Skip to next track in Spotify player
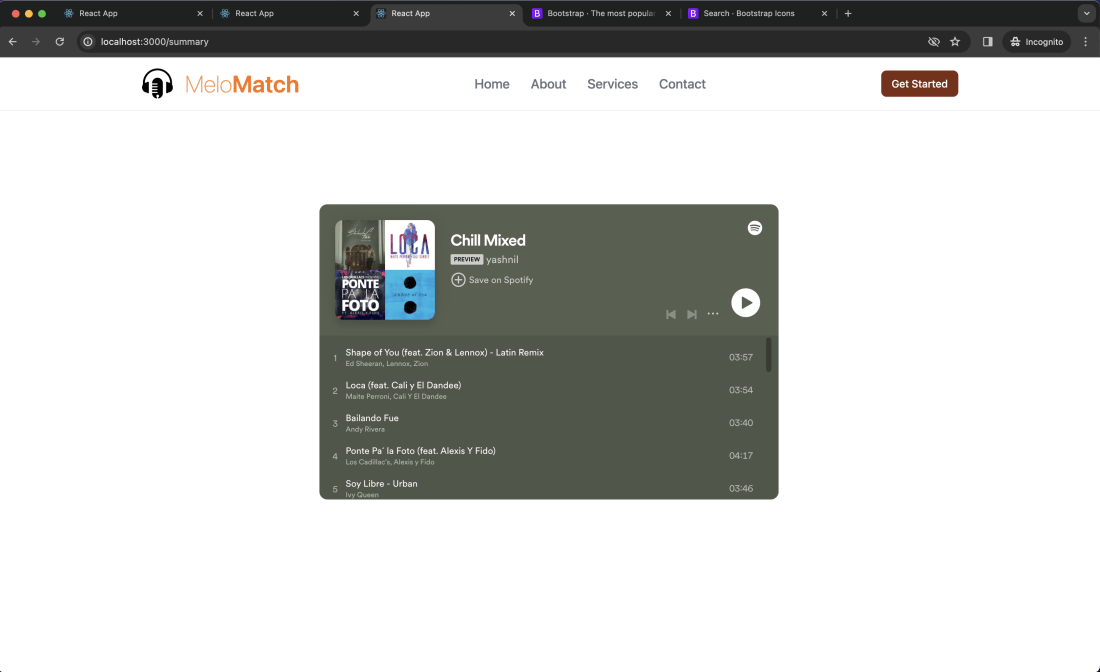 click(692, 314)
